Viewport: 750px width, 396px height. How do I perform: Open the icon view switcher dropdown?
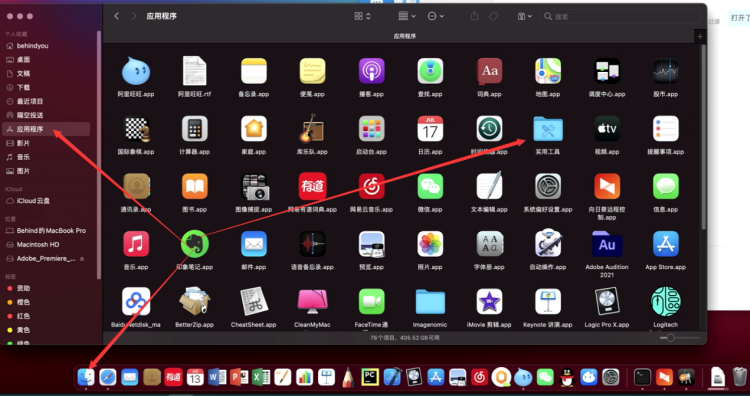pyautogui.click(x=363, y=16)
